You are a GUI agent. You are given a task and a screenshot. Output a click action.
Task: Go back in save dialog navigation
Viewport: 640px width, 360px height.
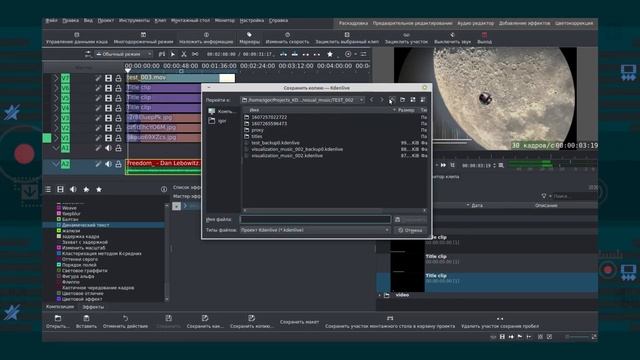pos(371,100)
